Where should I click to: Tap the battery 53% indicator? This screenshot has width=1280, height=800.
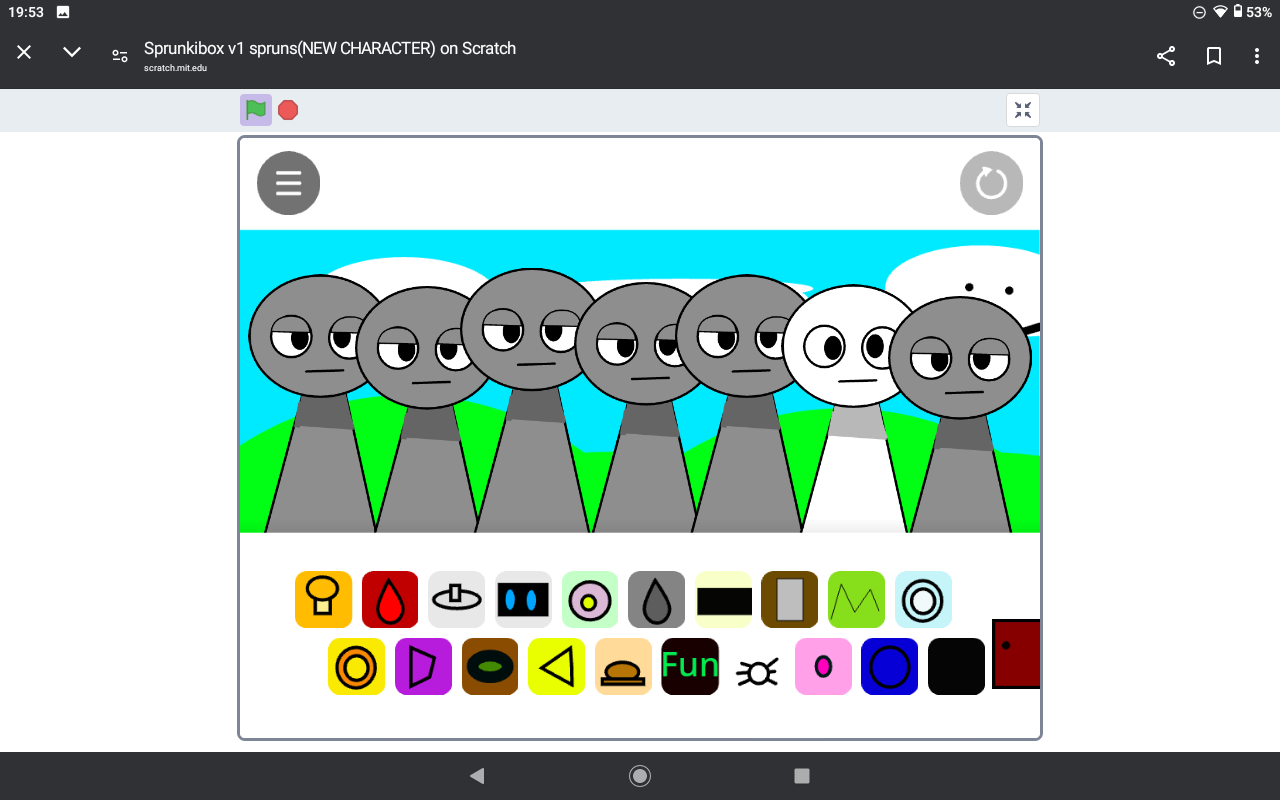tap(1252, 12)
